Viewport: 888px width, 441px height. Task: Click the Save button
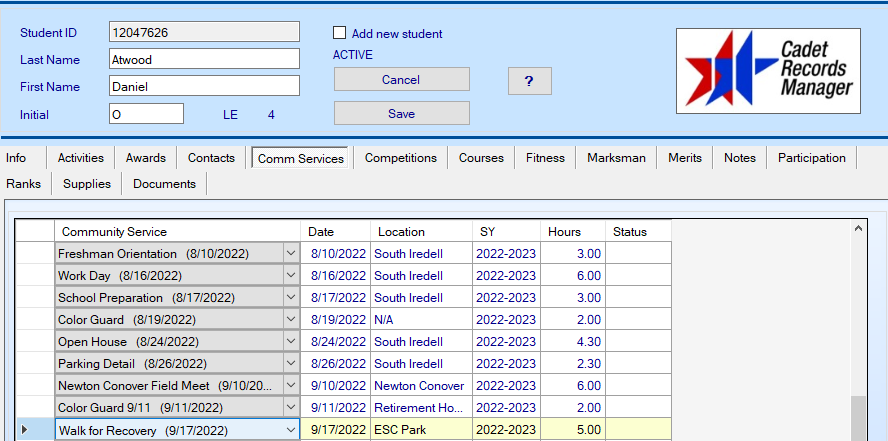coord(401,114)
